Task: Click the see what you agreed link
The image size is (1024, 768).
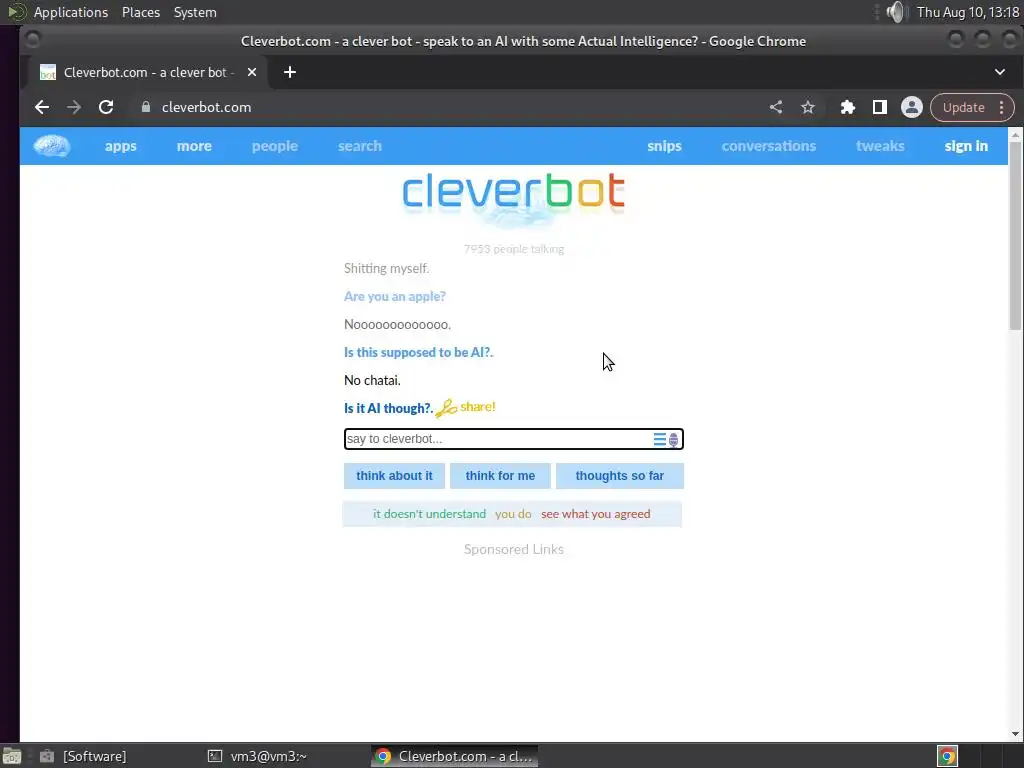Action: click(596, 514)
